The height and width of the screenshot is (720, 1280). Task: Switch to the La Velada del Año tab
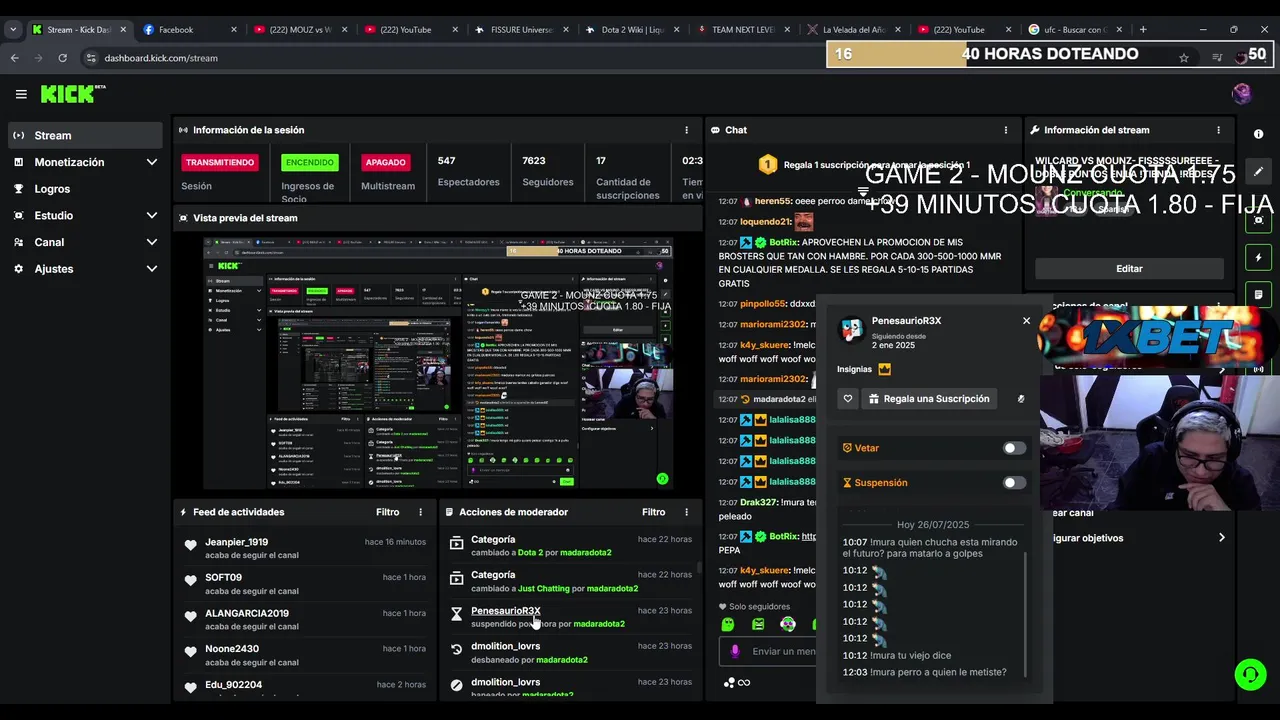tap(852, 29)
